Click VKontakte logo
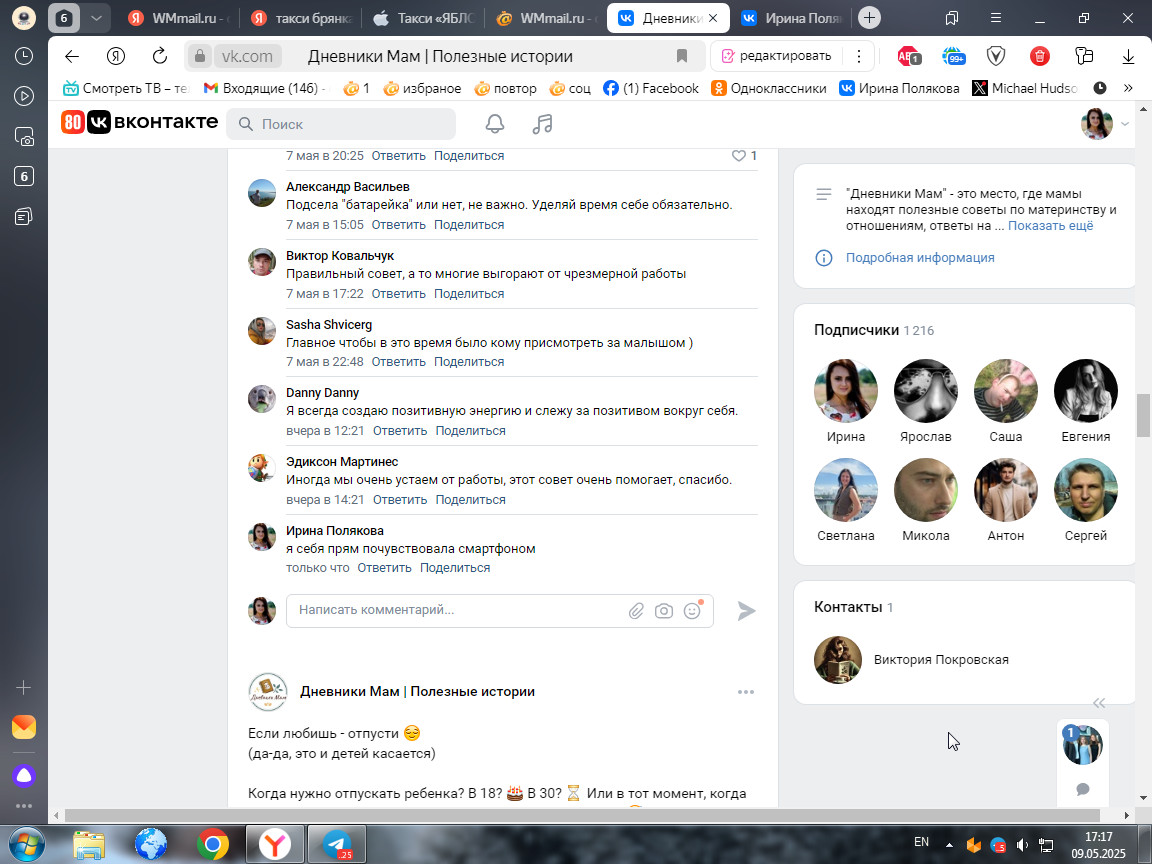 (x=140, y=122)
